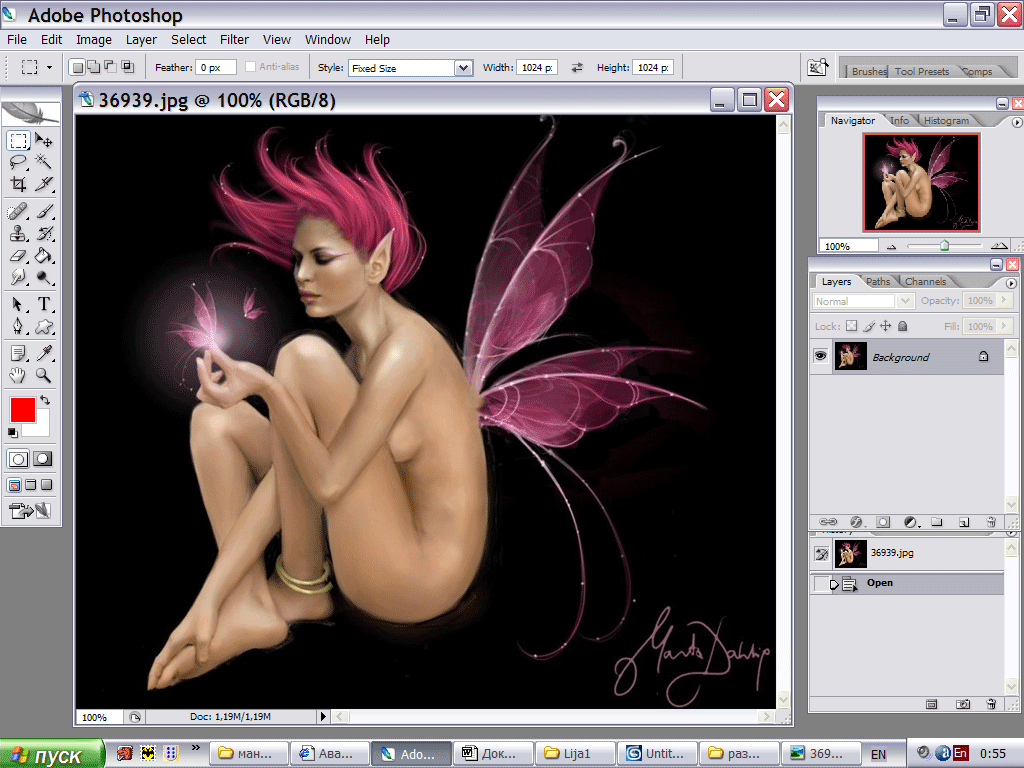Select the Path Selection tool
The image size is (1024, 768).
coord(18,304)
